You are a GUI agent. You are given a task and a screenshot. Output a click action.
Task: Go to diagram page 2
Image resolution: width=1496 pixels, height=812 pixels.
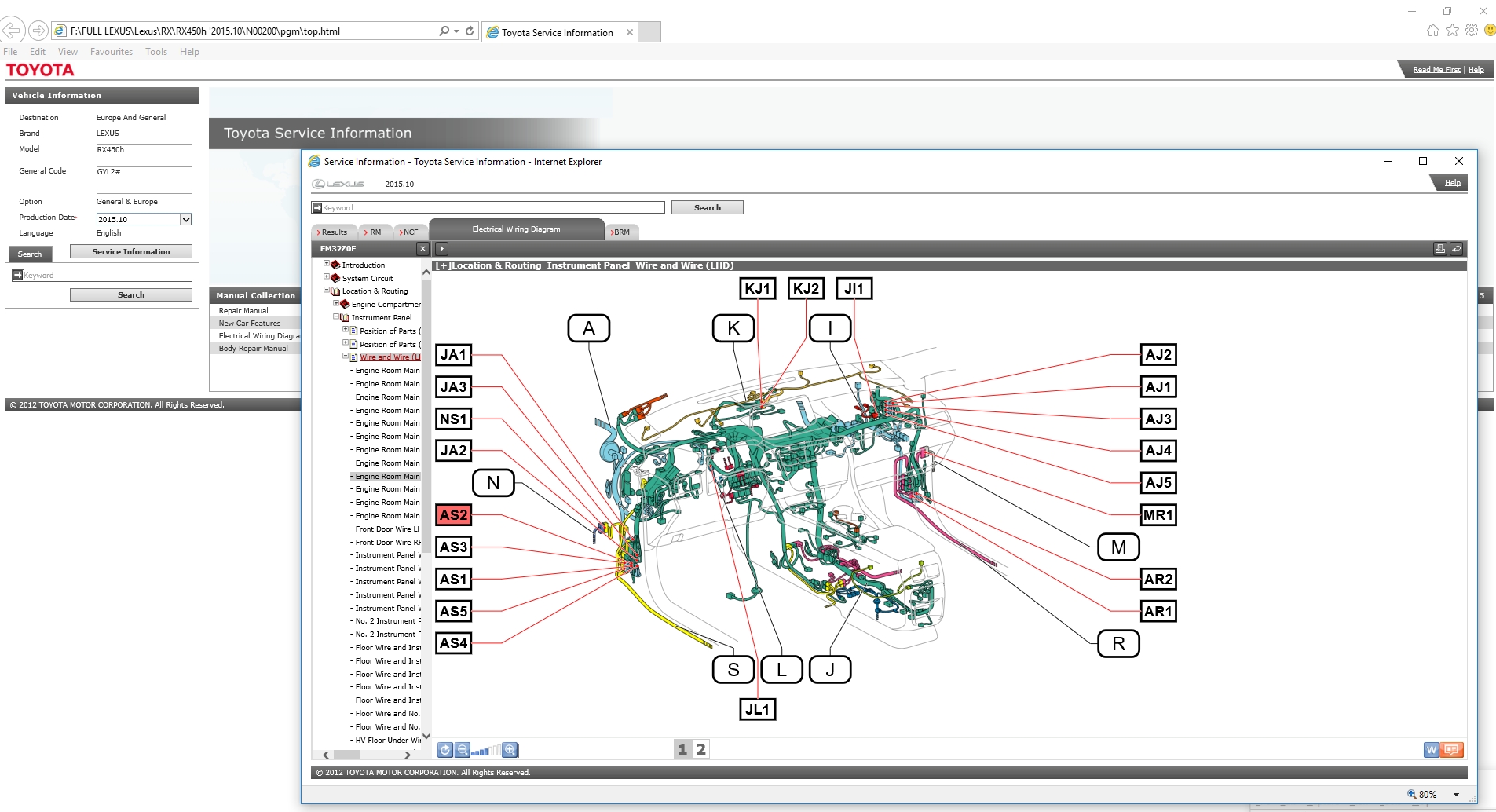click(x=701, y=749)
